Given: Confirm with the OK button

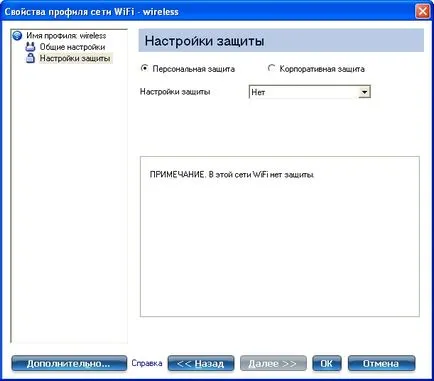Looking at the screenshot, I should point(327,363).
